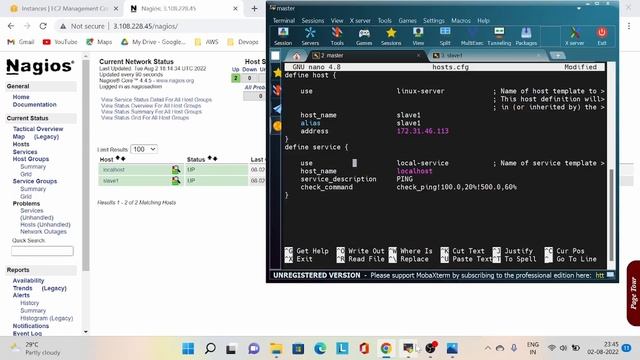Screen dimensions: 640x360
Task: Open Devops bookmarks folder
Action: tap(243, 42)
